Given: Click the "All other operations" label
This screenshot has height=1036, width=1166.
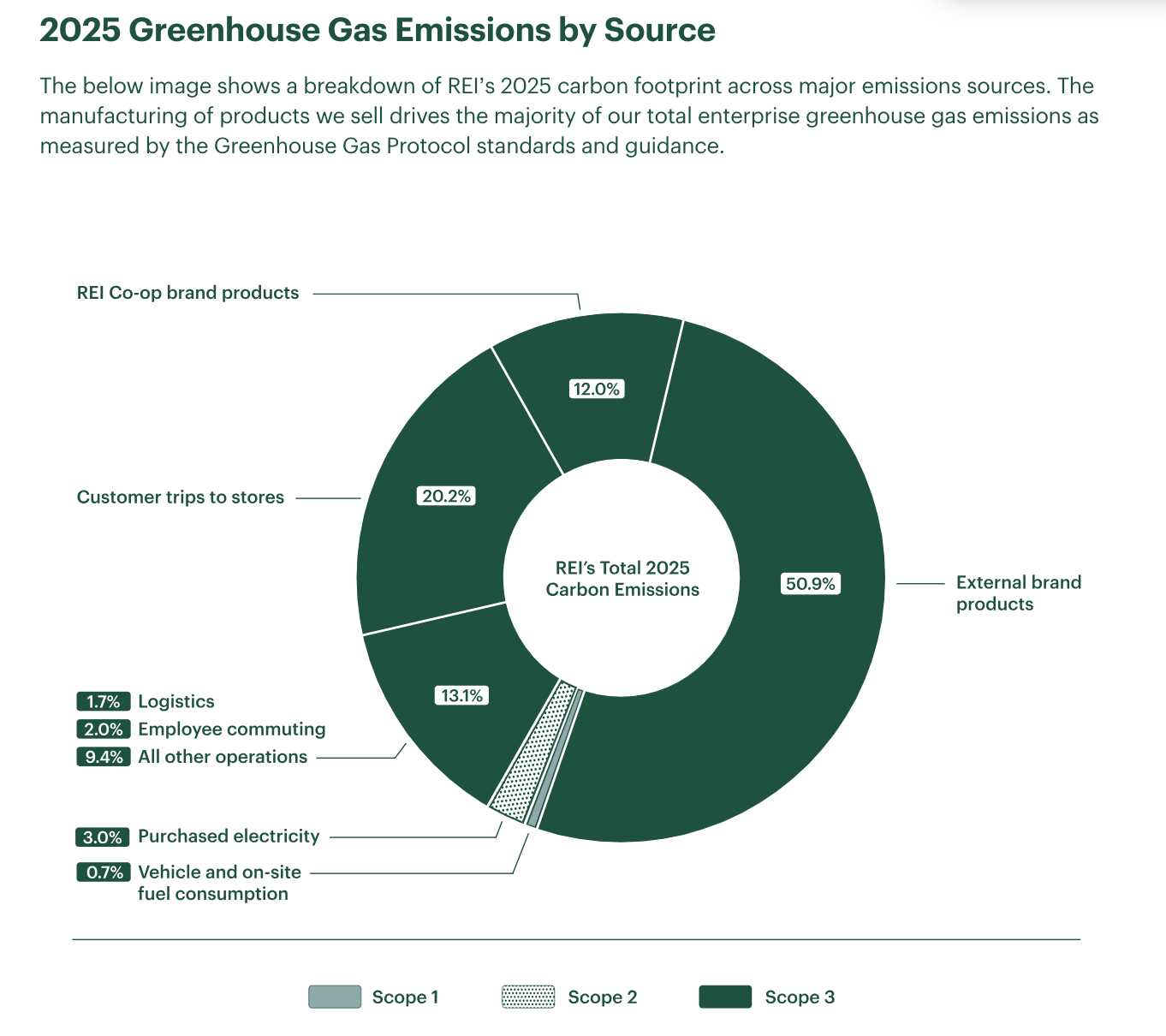Looking at the screenshot, I should tap(223, 757).
